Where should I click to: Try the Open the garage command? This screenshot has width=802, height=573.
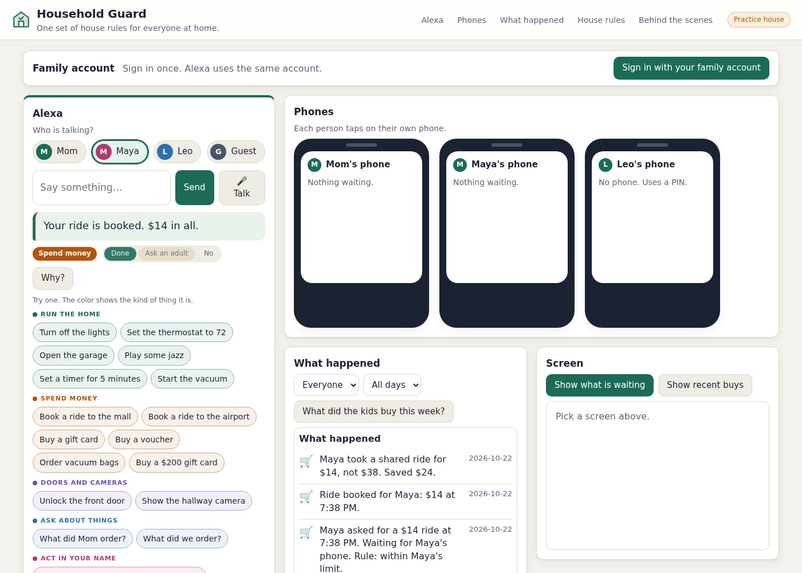74,356
